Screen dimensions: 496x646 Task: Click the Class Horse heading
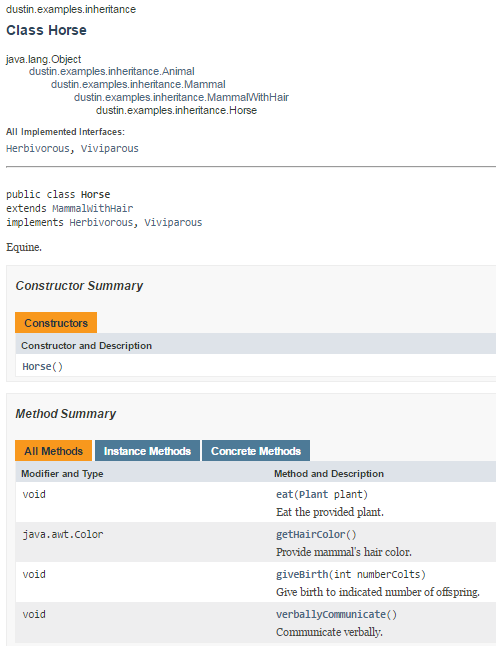click(x=47, y=30)
